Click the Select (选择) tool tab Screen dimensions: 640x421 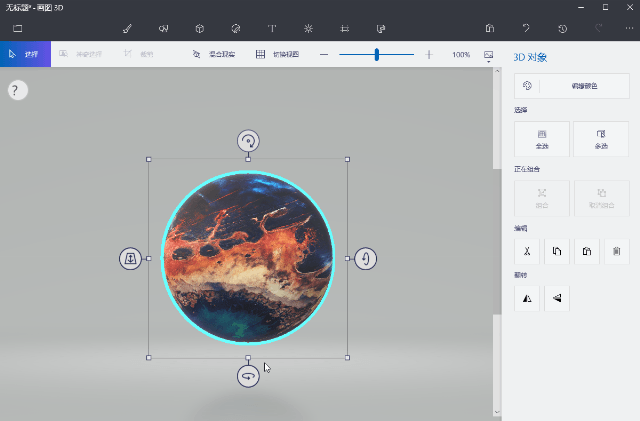[x=25, y=54]
